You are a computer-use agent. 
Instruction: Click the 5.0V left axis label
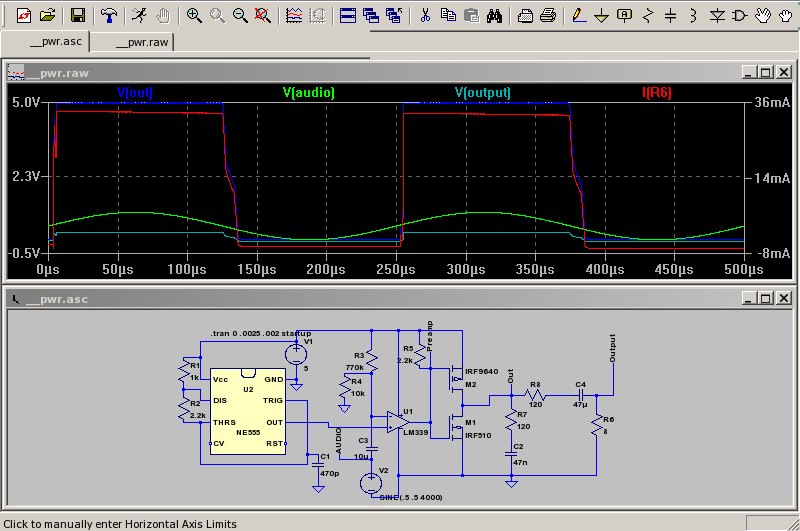point(26,102)
